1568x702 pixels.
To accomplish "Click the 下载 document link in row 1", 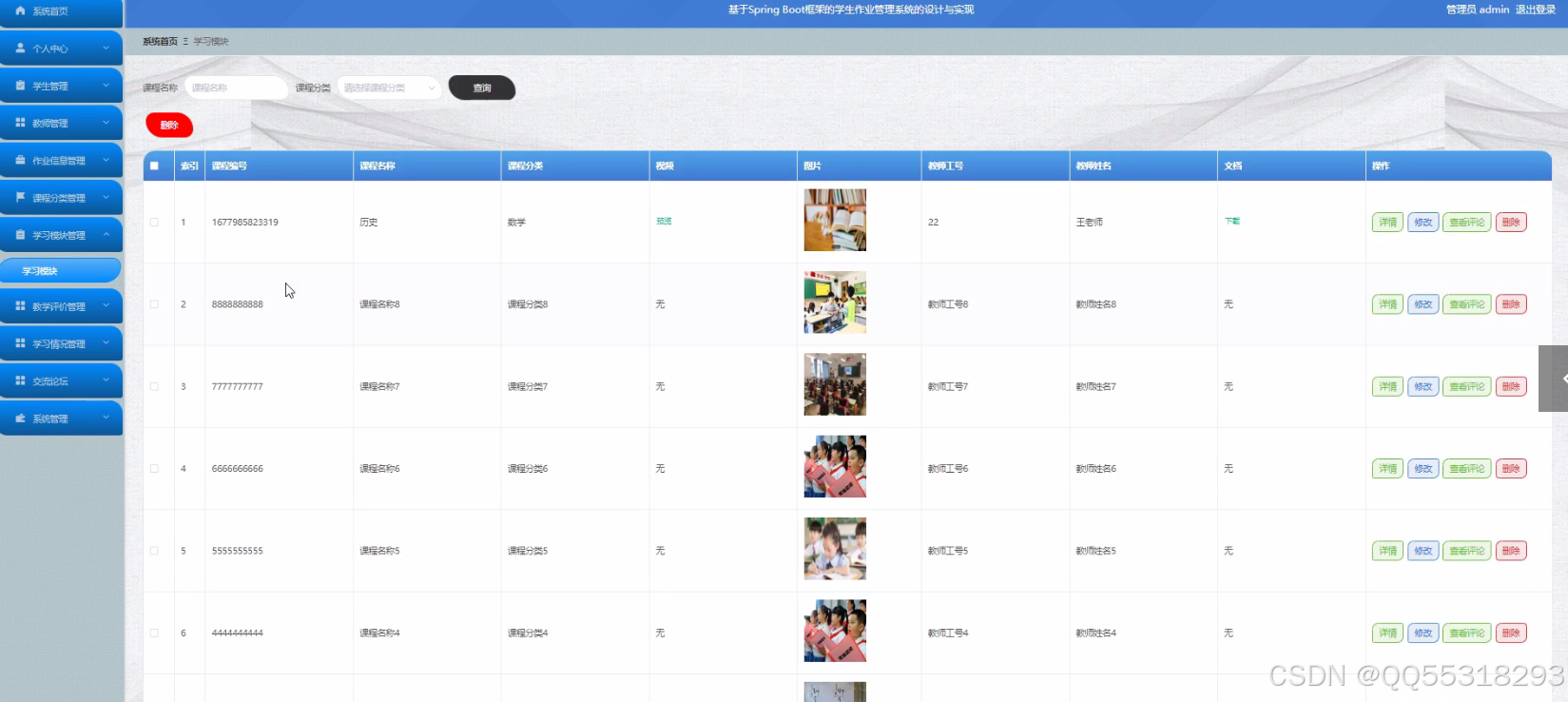I will [1232, 221].
